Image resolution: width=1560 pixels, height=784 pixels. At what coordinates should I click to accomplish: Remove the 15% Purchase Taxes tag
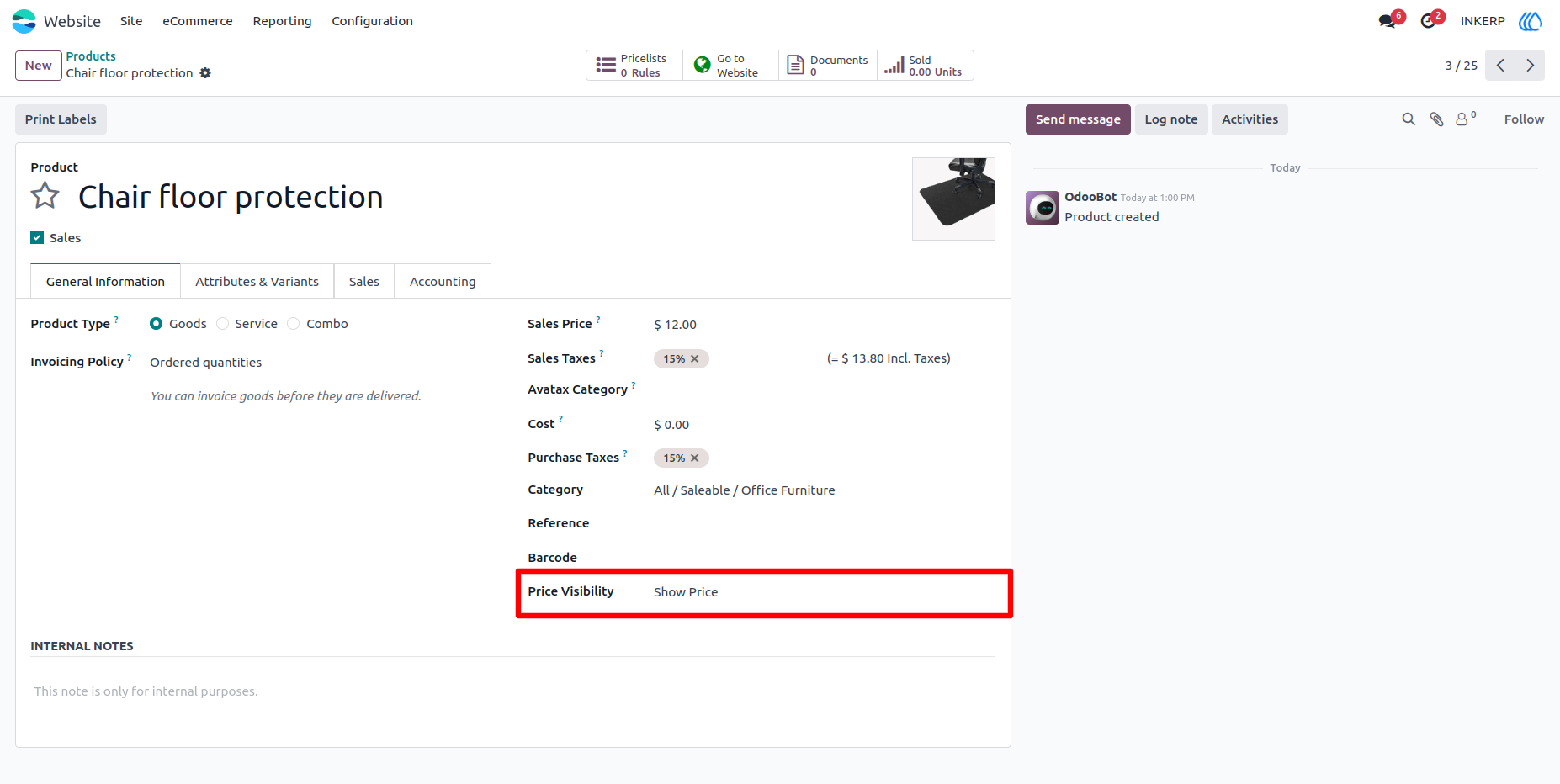point(695,458)
